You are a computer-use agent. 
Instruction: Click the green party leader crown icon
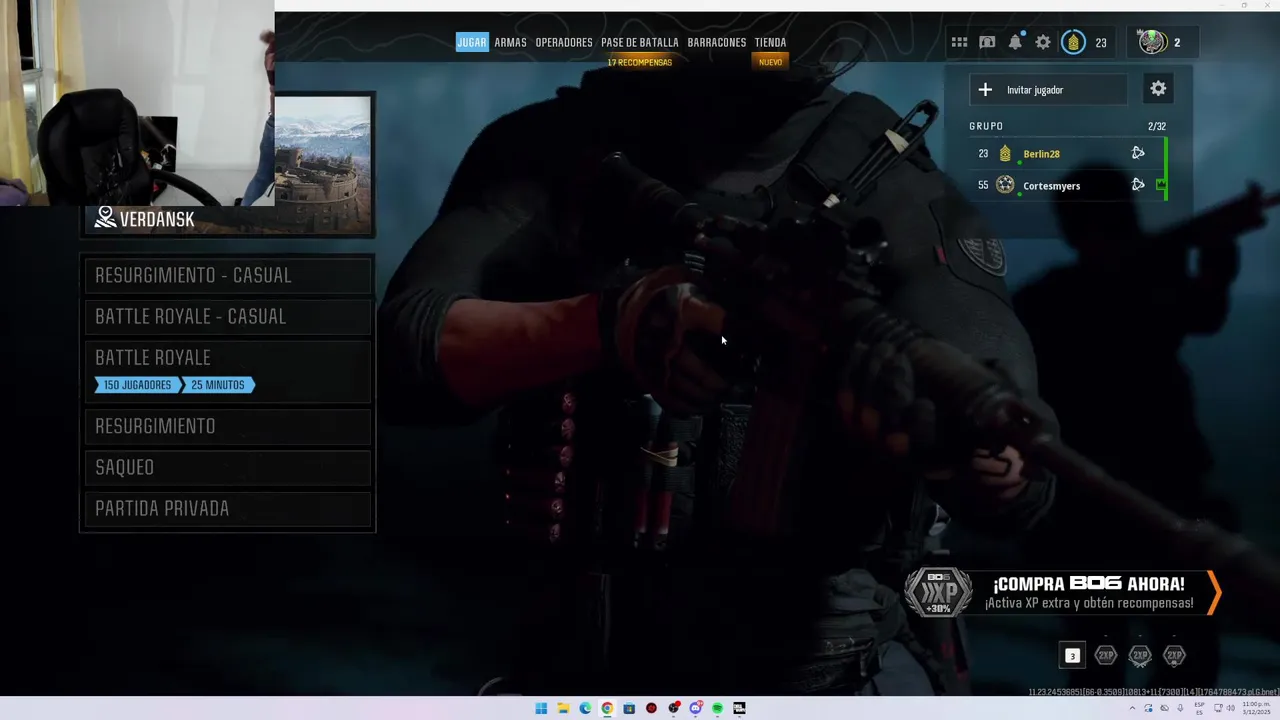click(x=1161, y=184)
